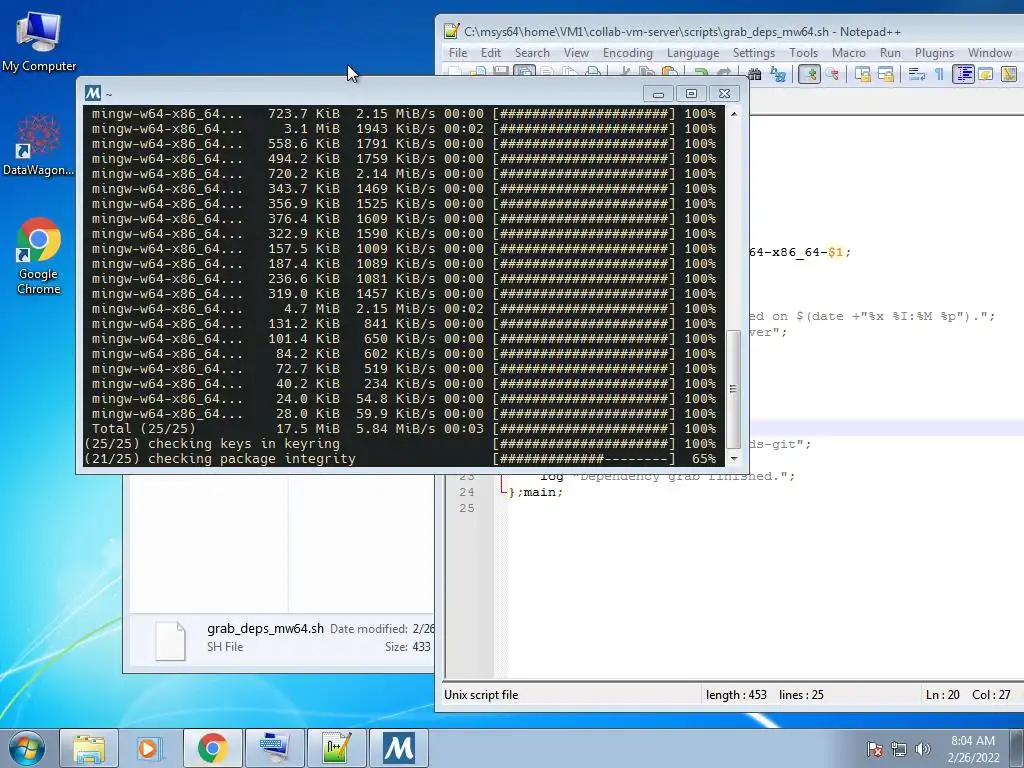
Task: Open Windows Explorer from the taskbar
Action: tap(89, 748)
